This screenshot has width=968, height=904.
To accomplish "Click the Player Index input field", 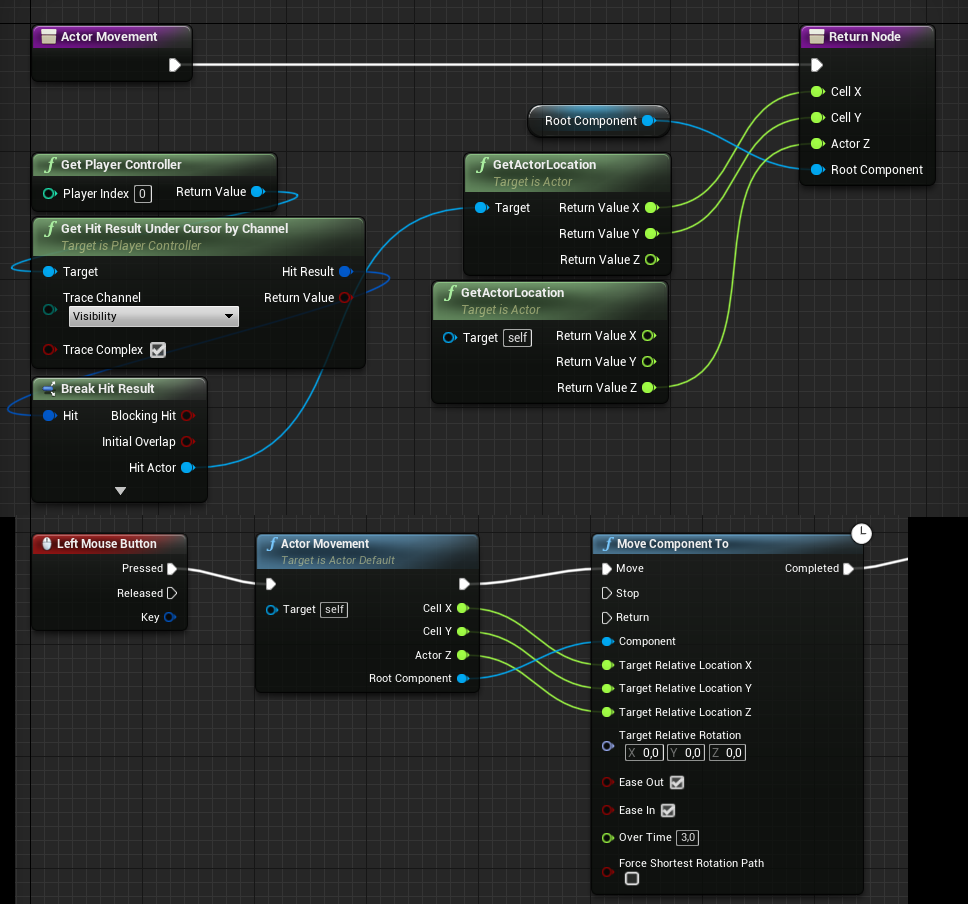I will (143, 194).
